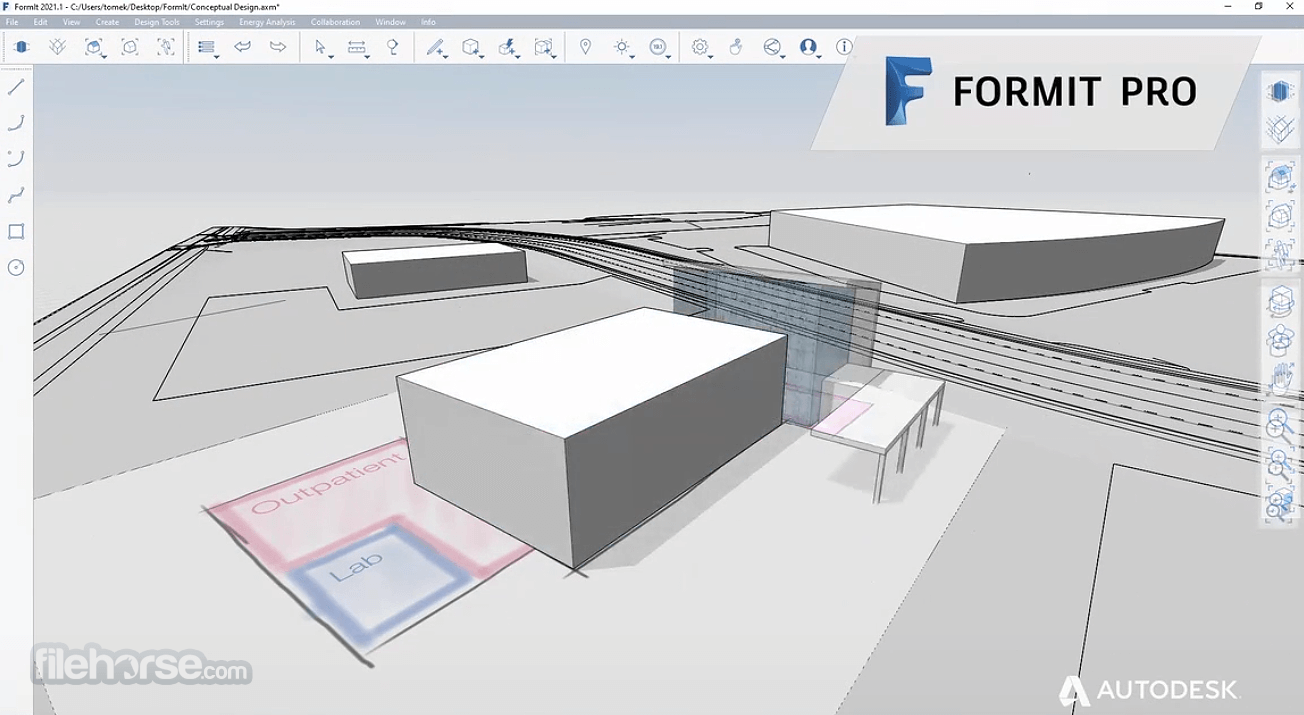Select the three-point arc tool below the Arc tool
The image size is (1304, 715).
pos(16,159)
